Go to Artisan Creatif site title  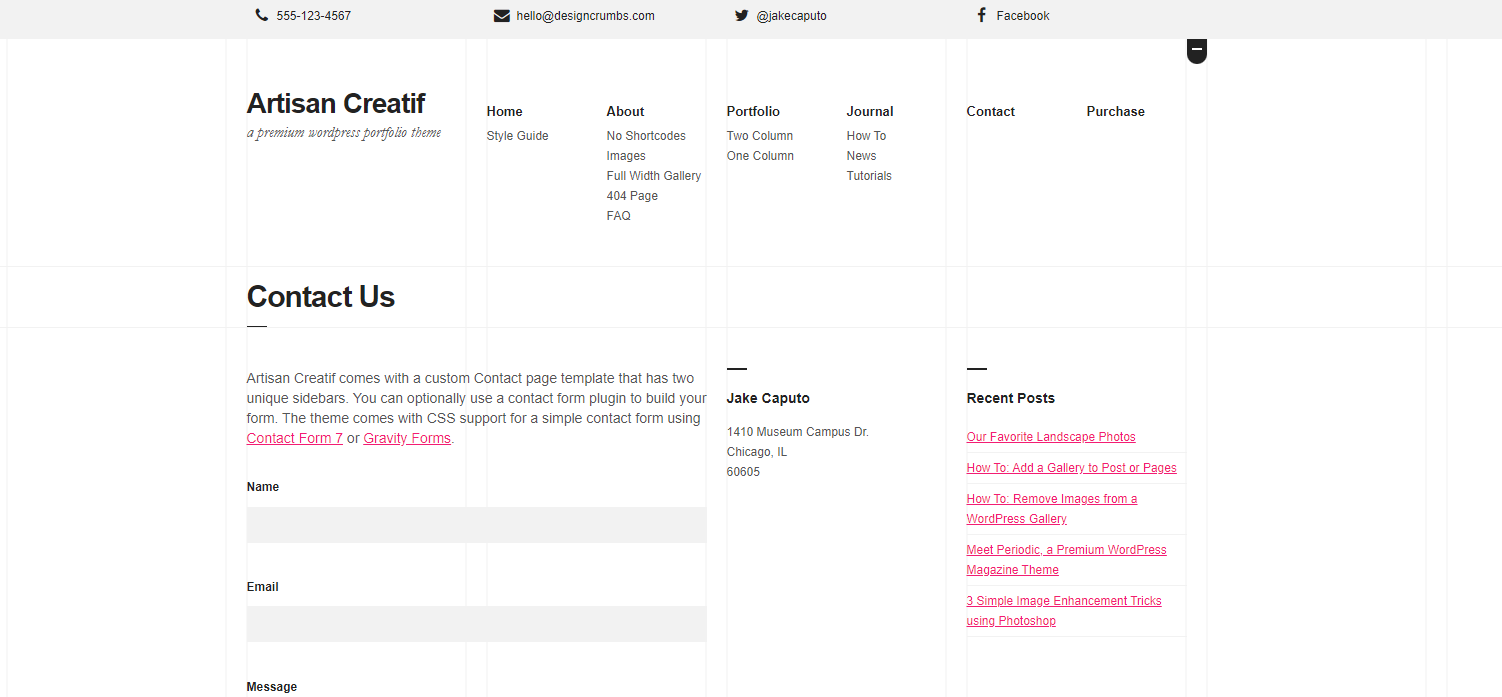point(336,103)
